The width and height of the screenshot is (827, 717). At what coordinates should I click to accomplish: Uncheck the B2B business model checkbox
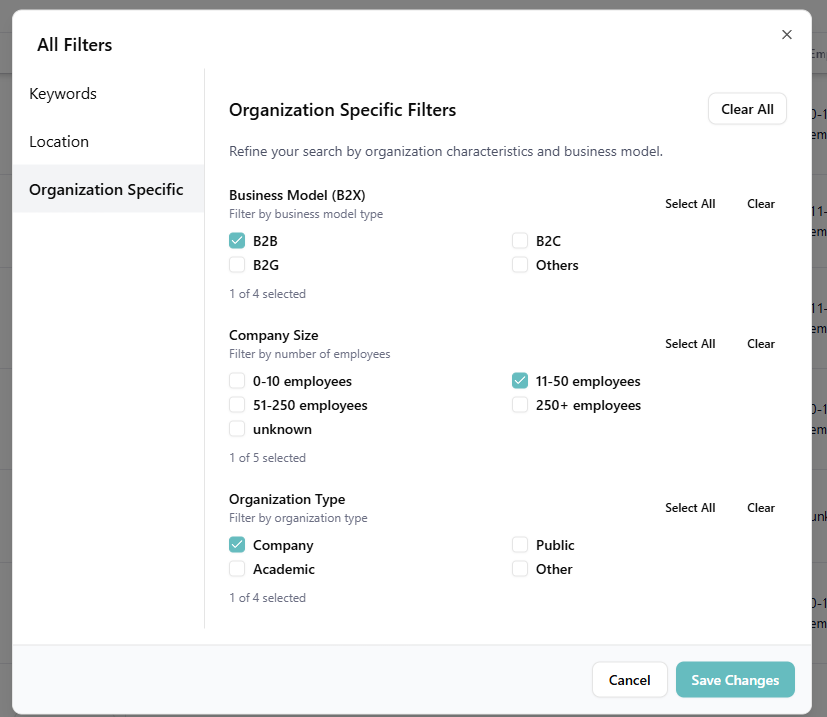pos(237,241)
